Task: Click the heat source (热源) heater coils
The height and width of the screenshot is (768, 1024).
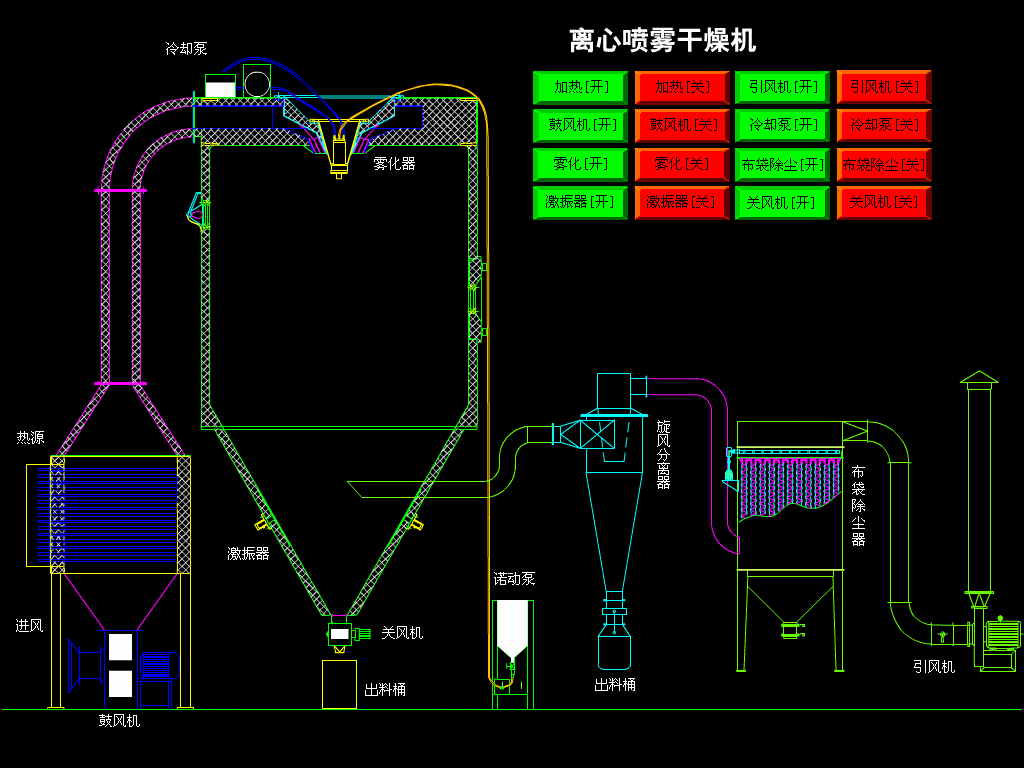Action: (114, 515)
